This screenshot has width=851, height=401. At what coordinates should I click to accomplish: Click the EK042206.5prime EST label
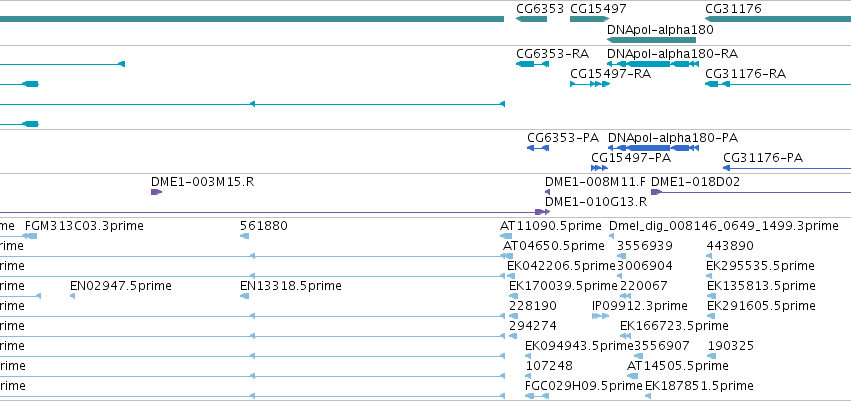coord(561,266)
